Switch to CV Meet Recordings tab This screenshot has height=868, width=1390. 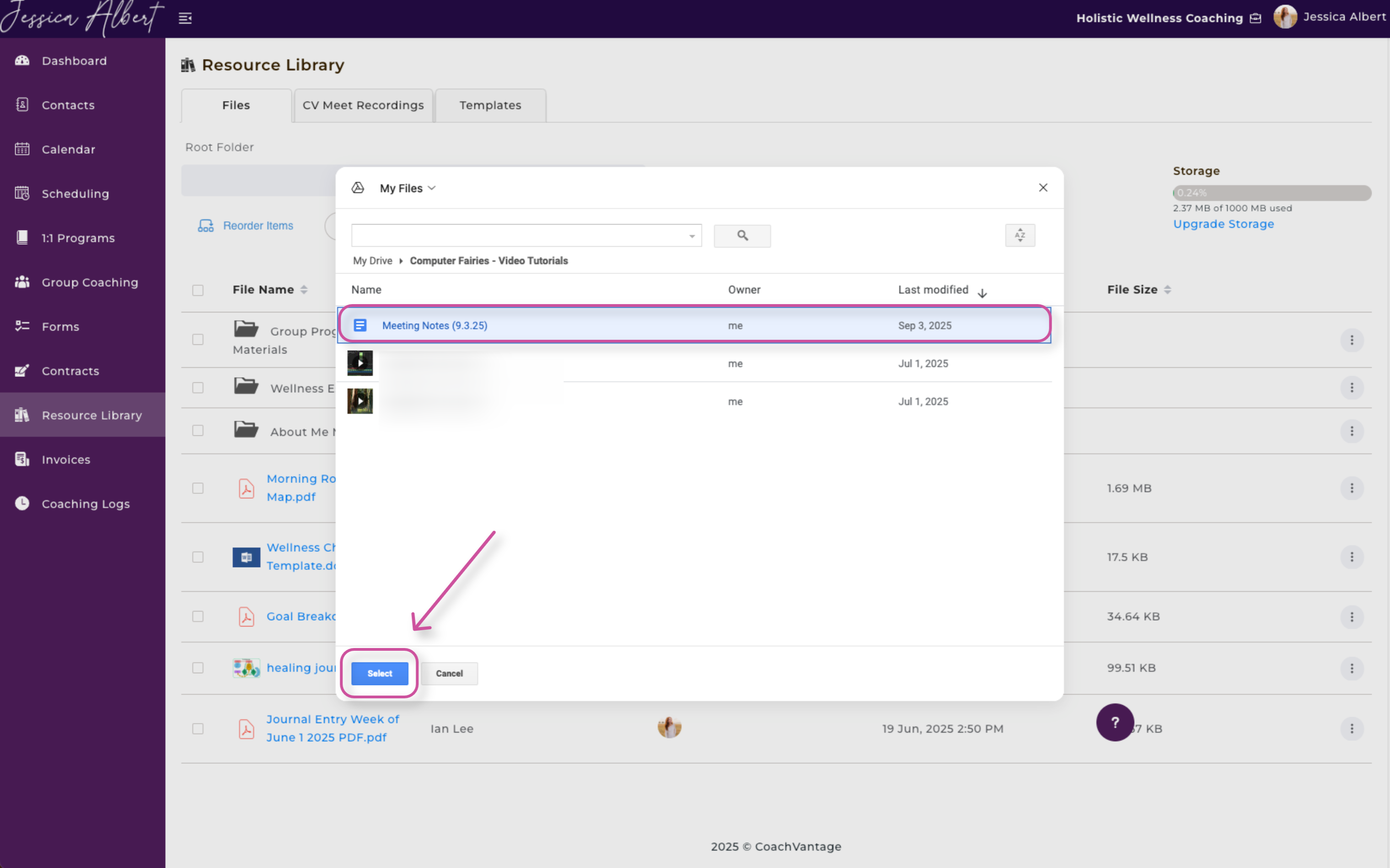(x=363, y=106)
